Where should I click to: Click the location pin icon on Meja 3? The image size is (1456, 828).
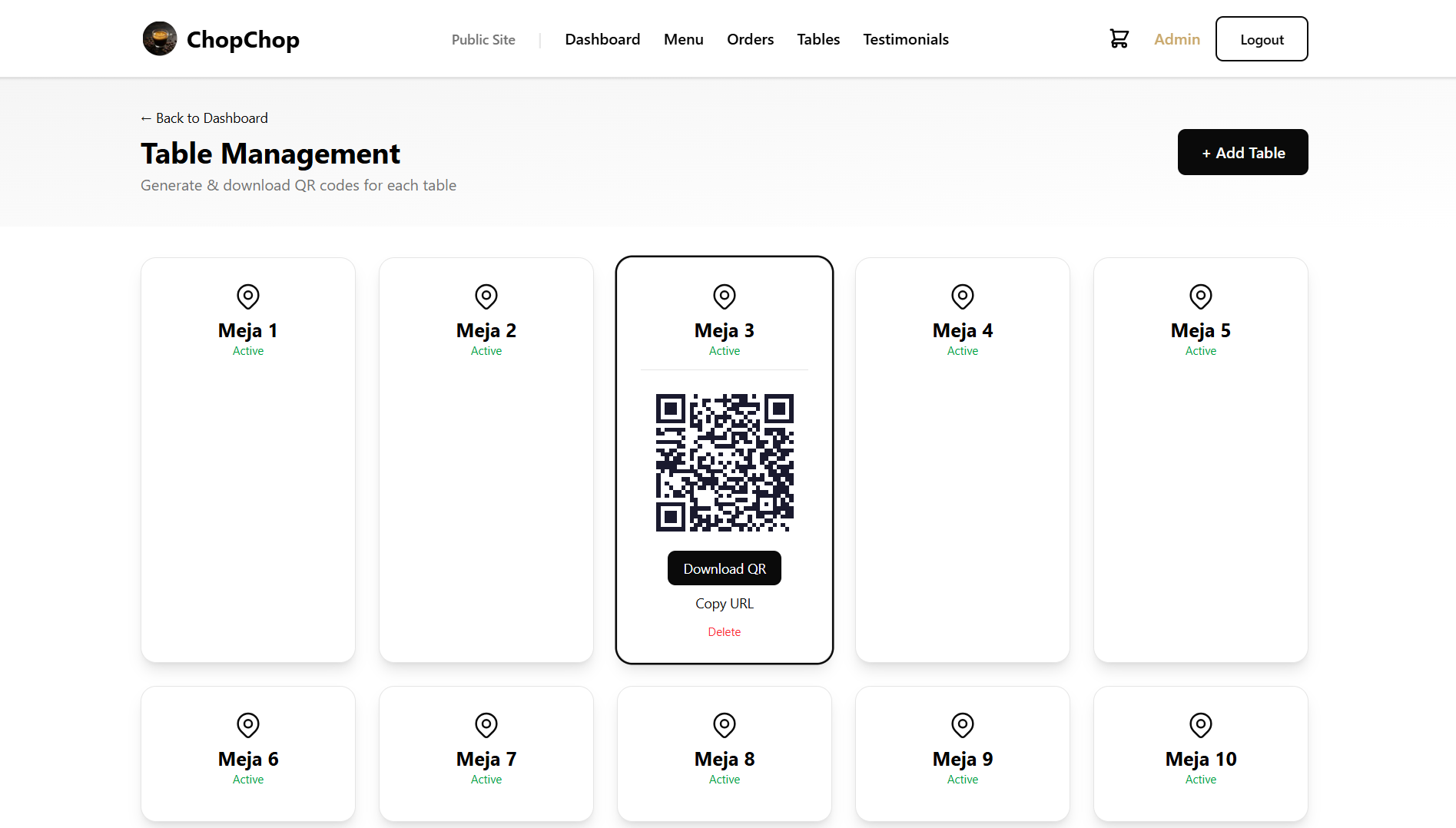click(x=725, y=296)
